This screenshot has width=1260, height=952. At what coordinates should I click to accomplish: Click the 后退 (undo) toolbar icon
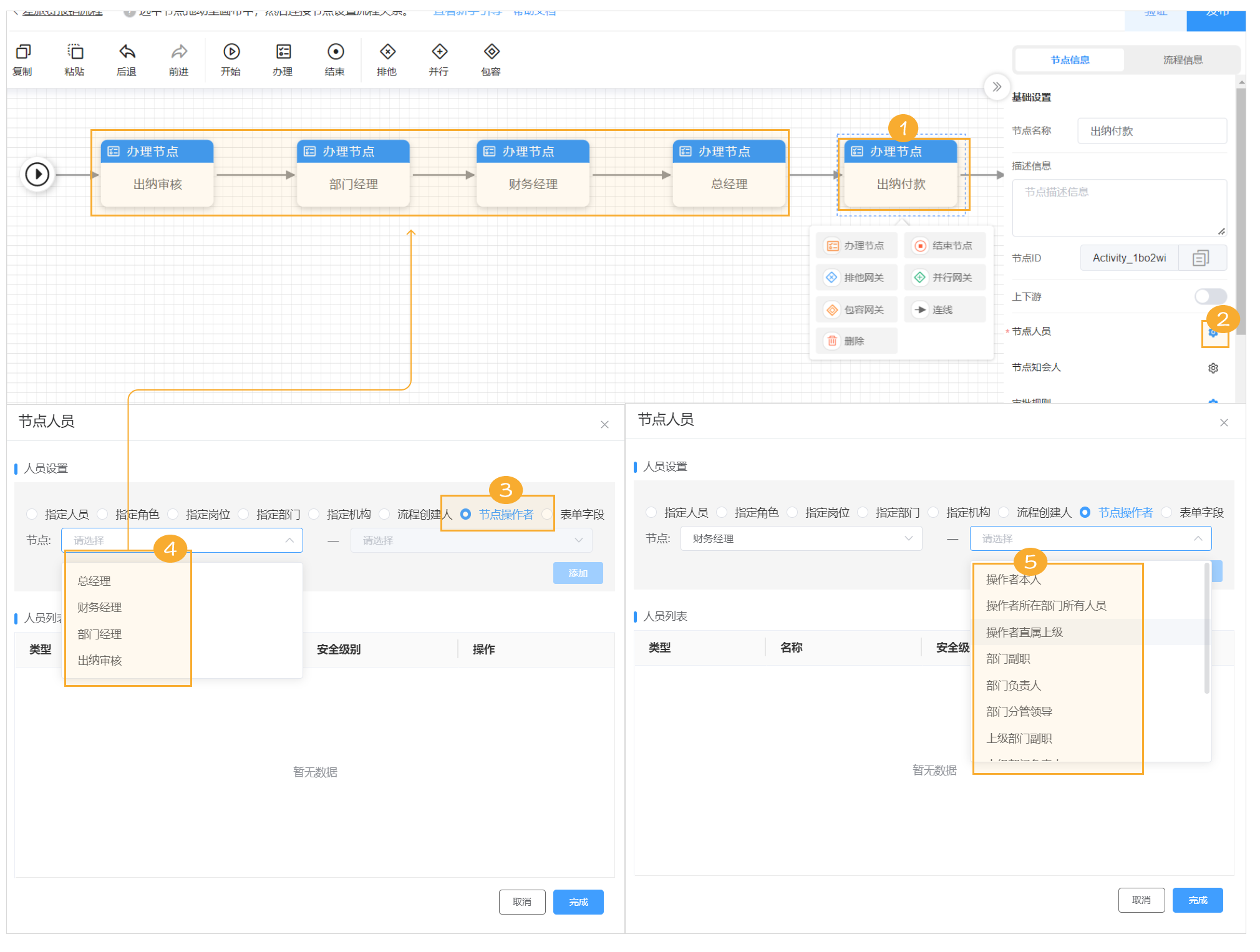pos(127,52)
